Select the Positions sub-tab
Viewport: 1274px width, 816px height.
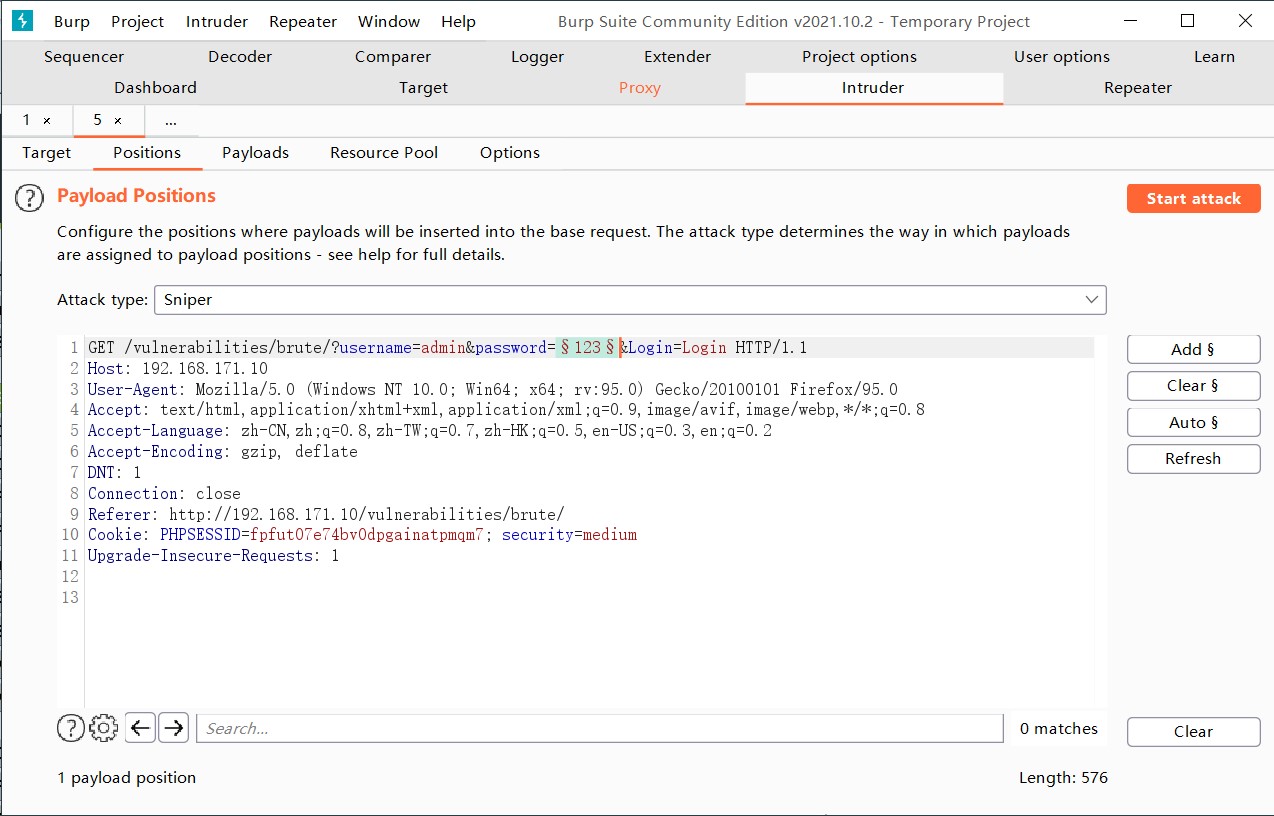pos(147,153)
